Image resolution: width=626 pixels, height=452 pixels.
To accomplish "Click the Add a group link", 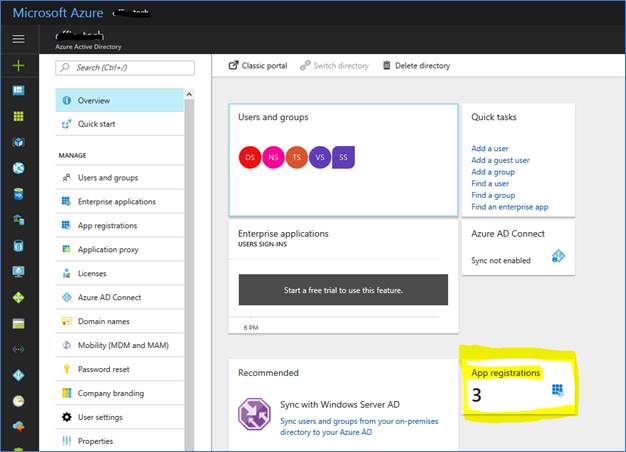I will (x=493, y=172).
